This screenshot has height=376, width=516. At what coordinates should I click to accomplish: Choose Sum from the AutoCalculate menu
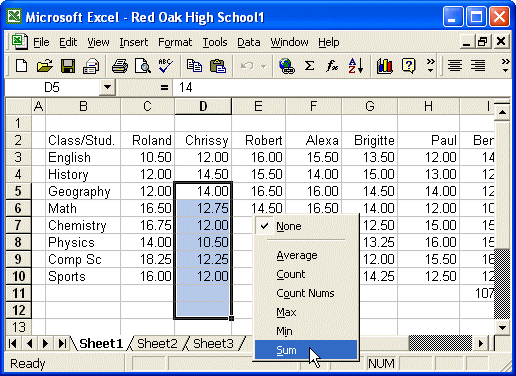pyautogui.click(x=306, y=350)
